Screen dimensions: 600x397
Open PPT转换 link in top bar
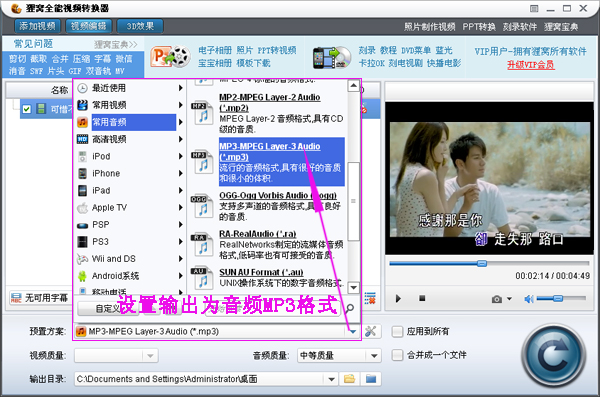(479, 27)
